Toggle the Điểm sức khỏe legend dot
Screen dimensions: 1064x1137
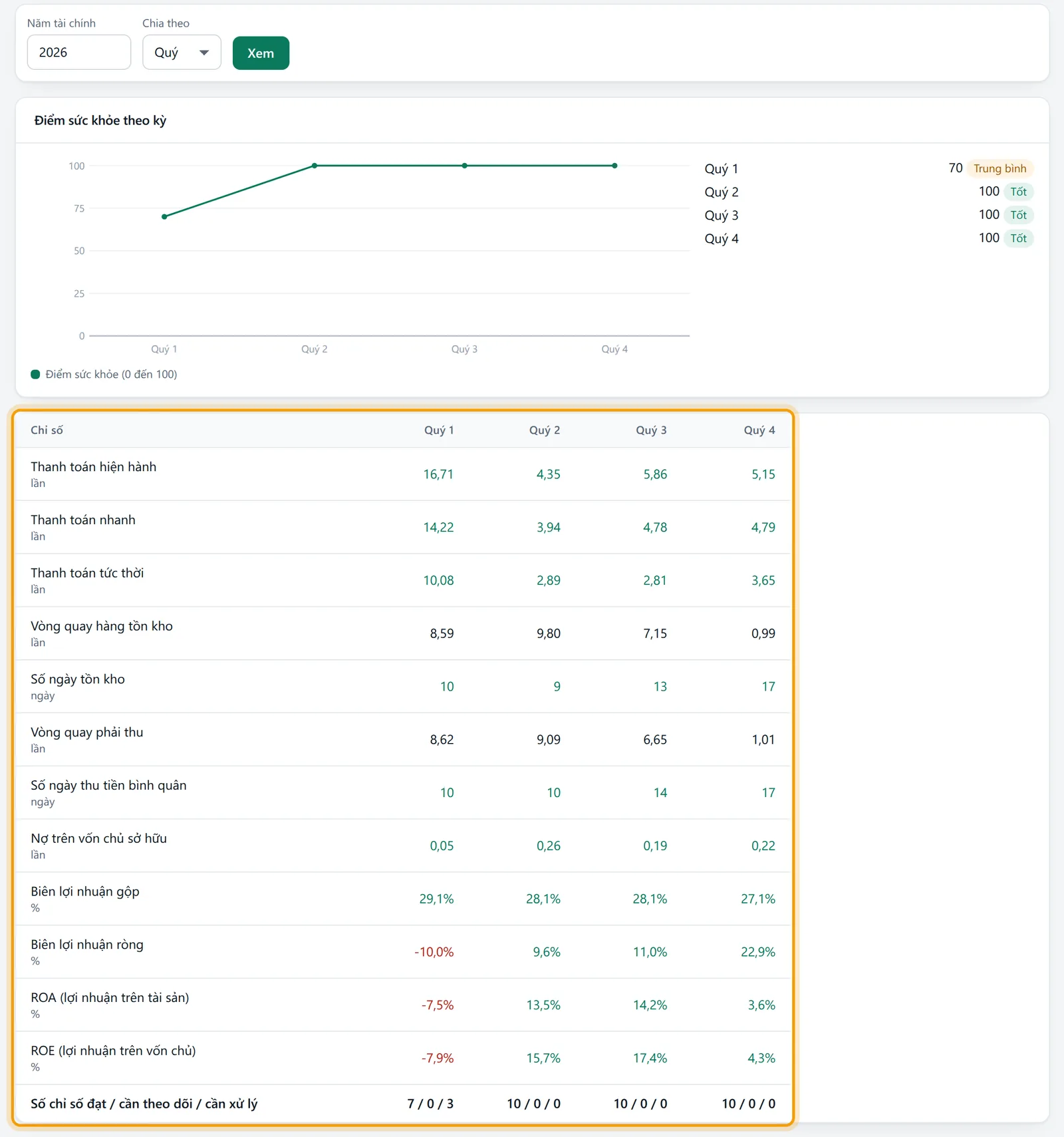point(36,375)
